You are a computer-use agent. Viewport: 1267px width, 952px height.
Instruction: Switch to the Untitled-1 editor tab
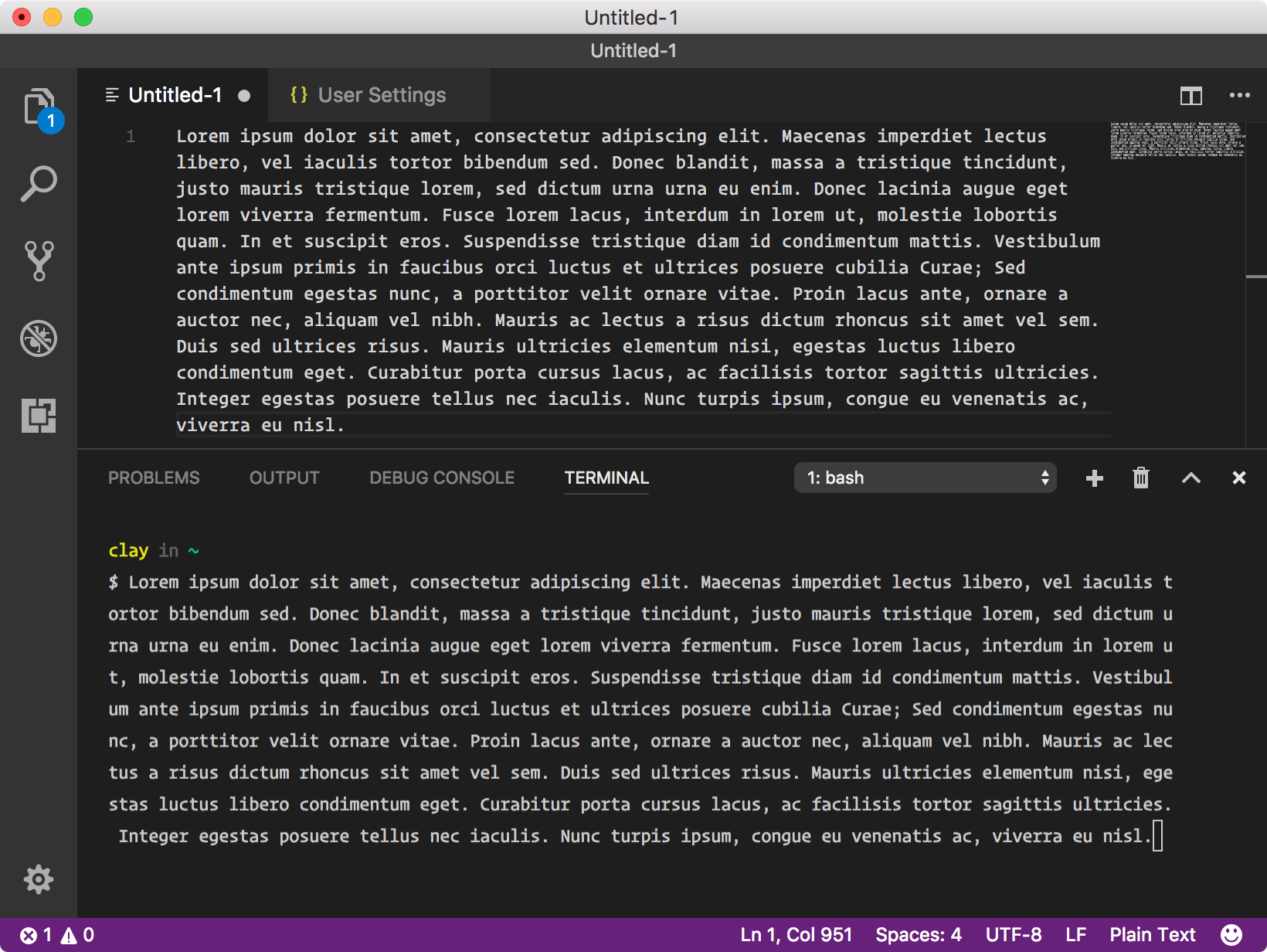coord(175,95)
